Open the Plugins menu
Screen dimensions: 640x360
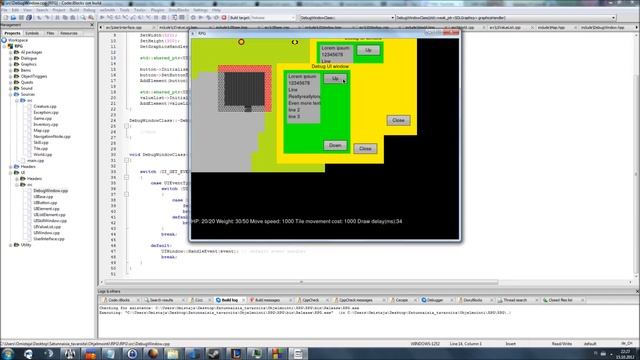158,10
